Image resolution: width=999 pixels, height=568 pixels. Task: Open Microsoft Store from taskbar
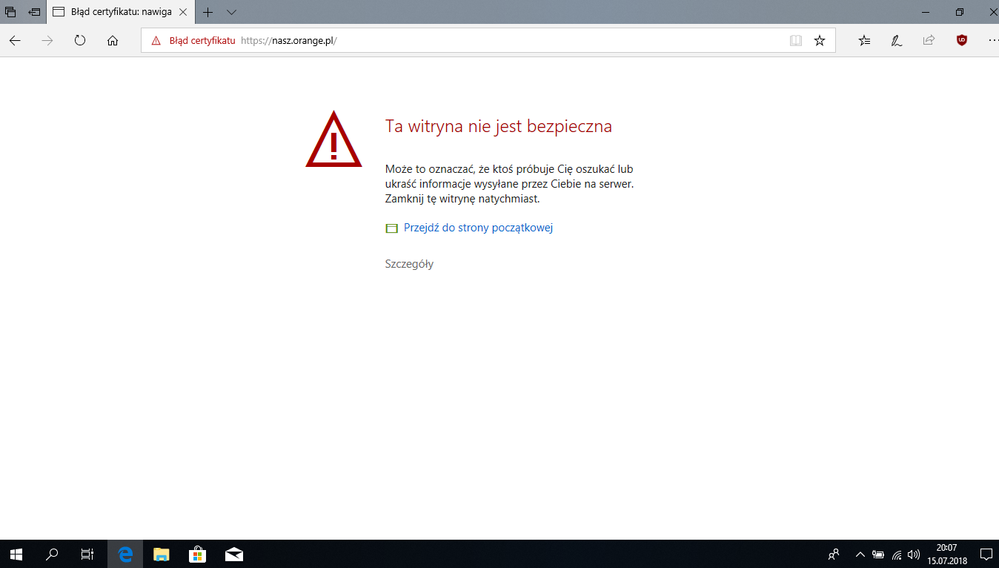point(198,554)
